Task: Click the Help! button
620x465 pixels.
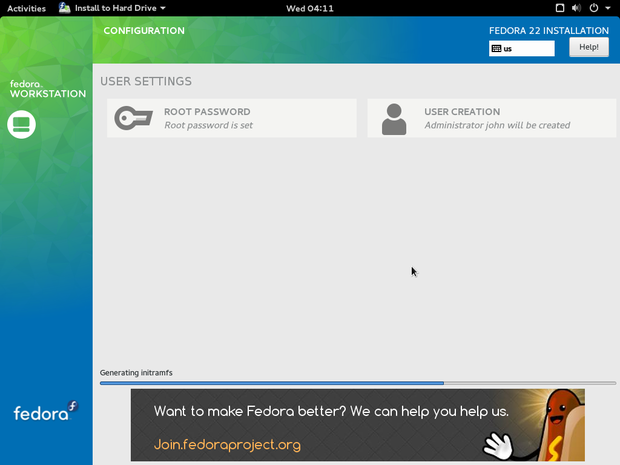Action: [x=589, y=47]
